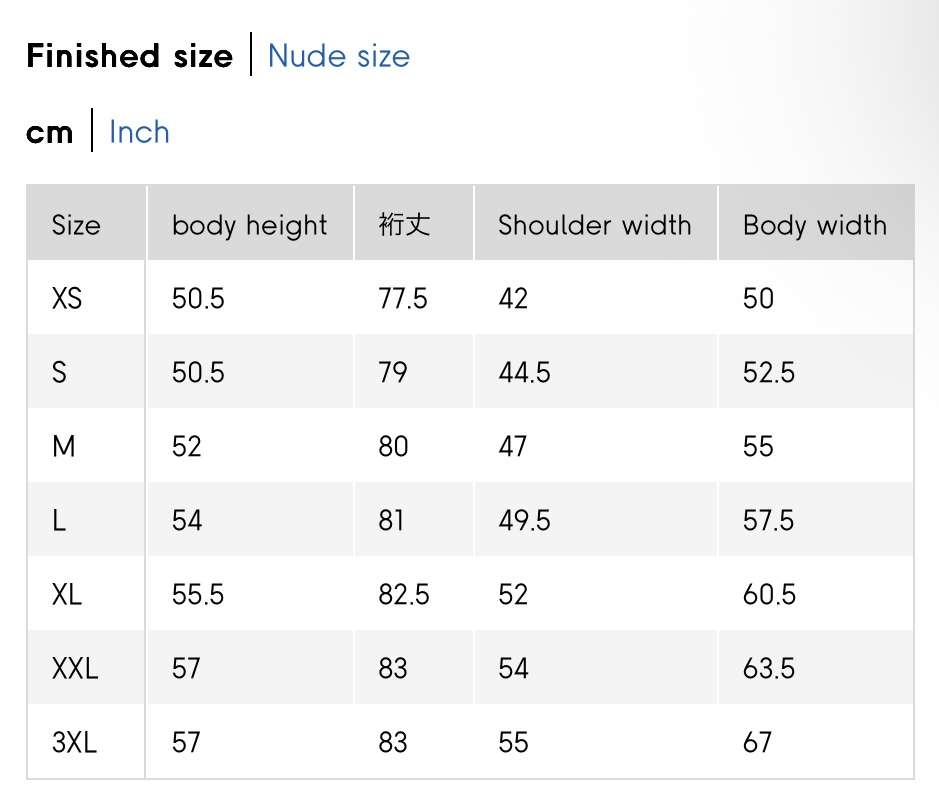
Task: Select the L size row label
Action: pos(60,520)
